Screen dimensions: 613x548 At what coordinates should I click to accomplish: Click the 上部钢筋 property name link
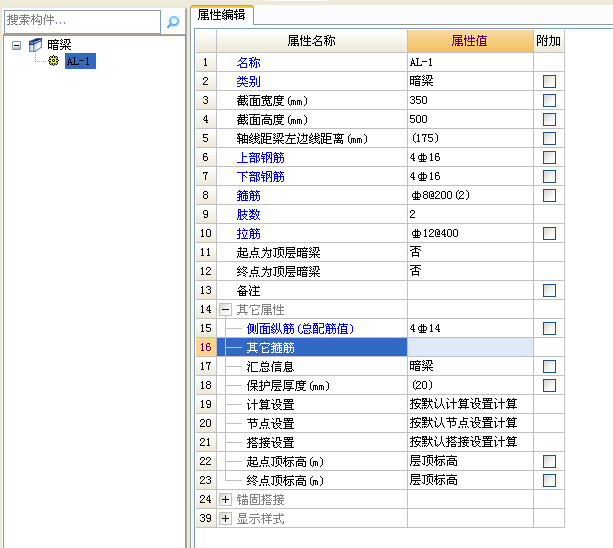pos(260,157)
